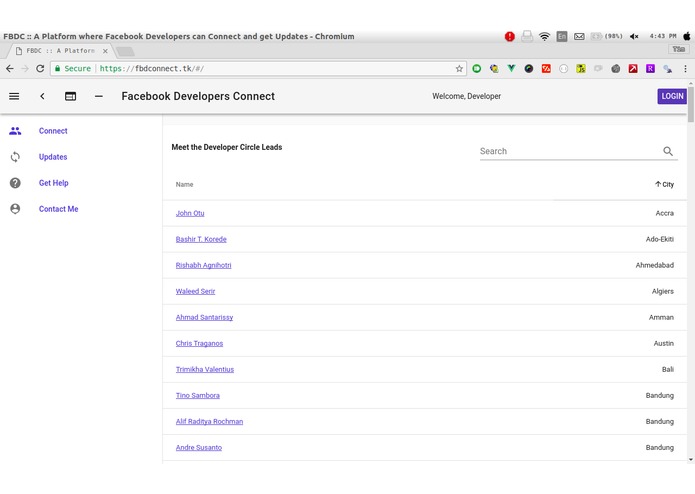Go back with browser back arrow
This screenshot has height=494, width=695.
(x=10, y=69)
